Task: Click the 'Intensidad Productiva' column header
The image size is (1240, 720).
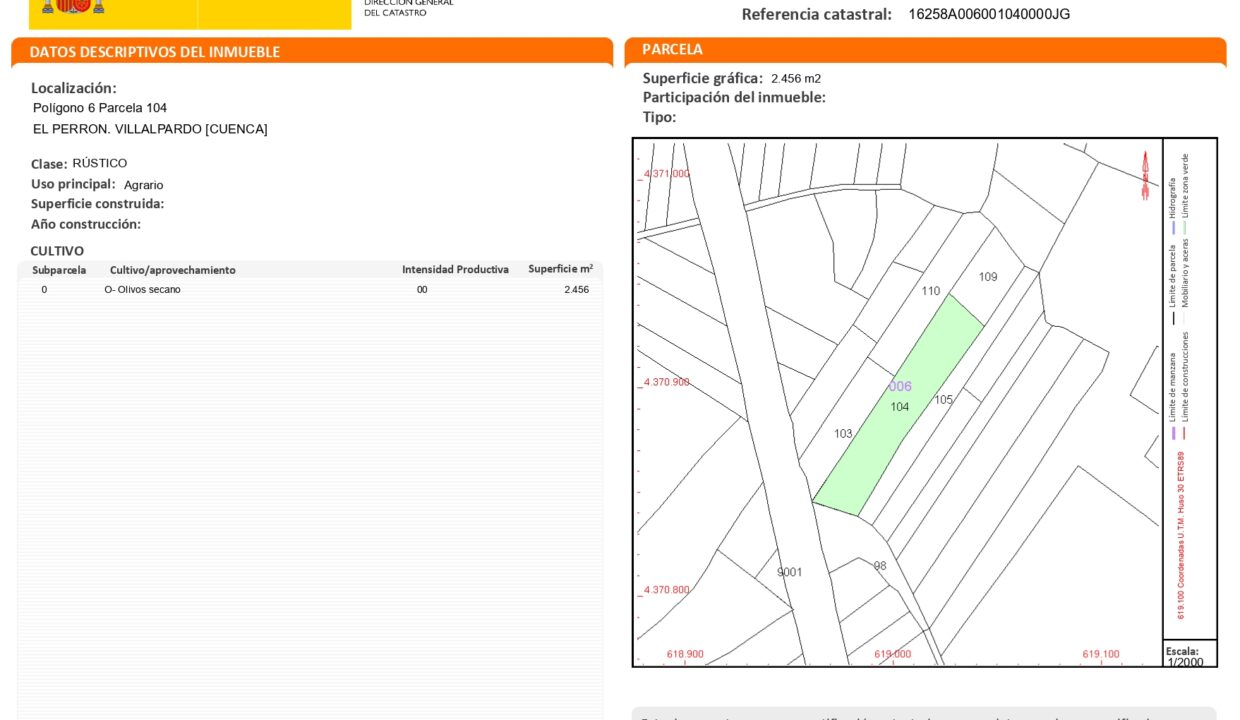Action: [455, 270]
